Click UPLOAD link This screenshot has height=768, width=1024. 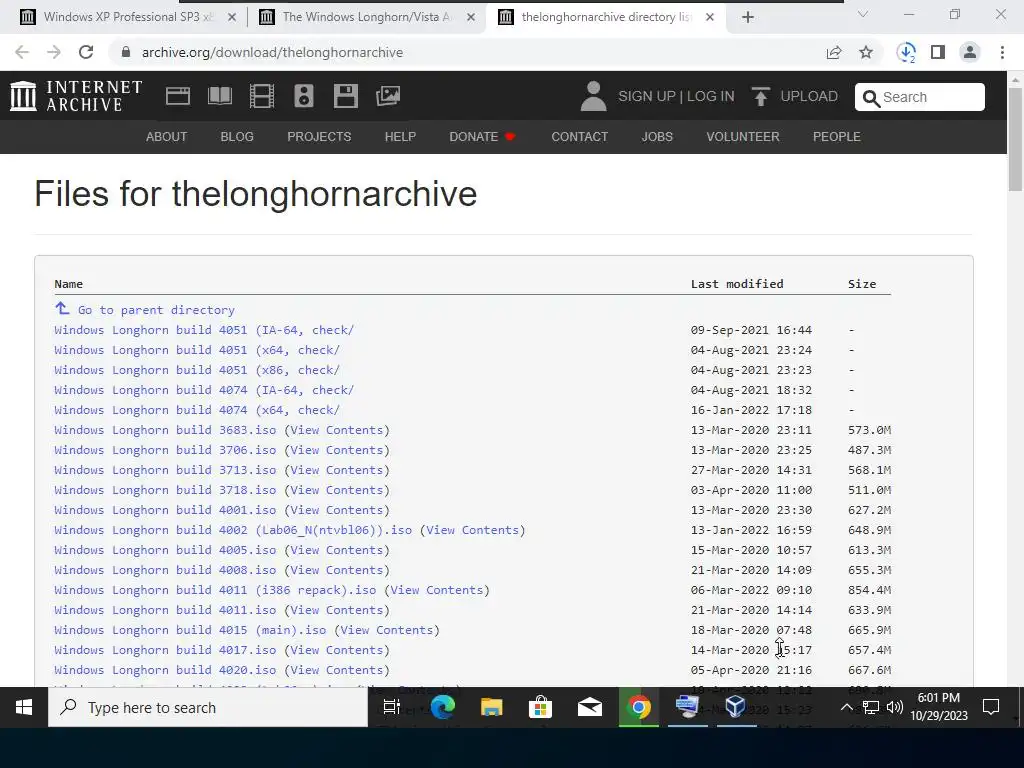(808, 96)
